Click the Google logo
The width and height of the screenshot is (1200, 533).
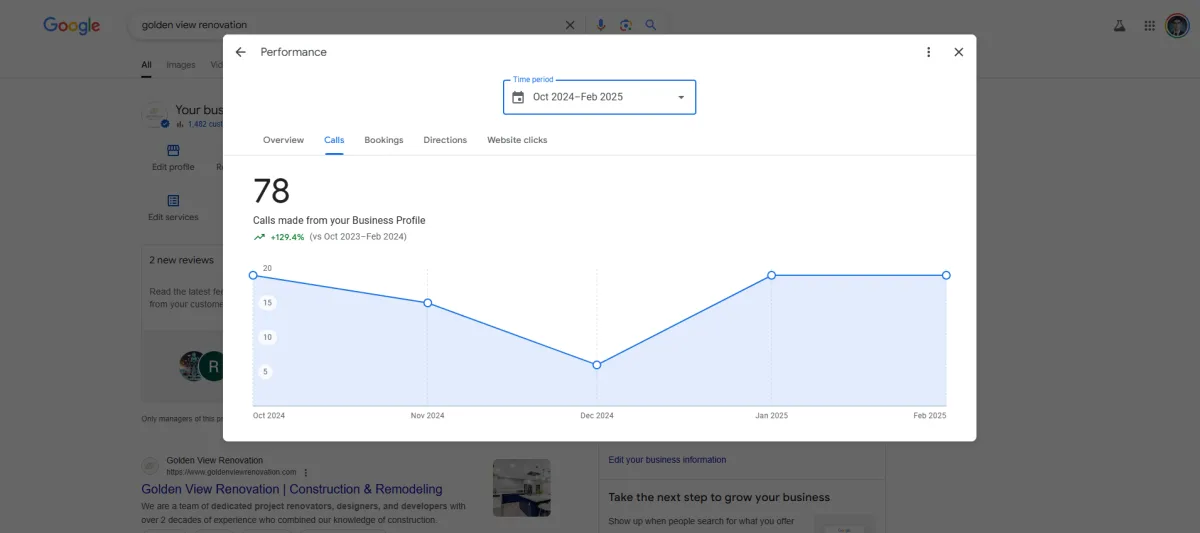(x=72, y=25)
